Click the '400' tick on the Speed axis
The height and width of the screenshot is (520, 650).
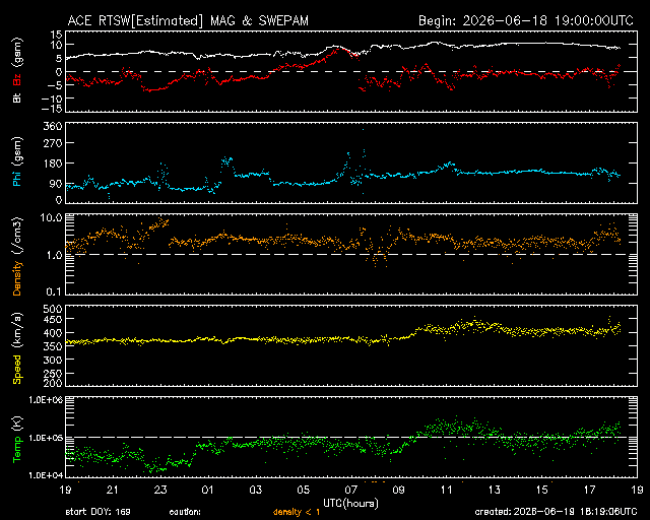coord(53,333)
